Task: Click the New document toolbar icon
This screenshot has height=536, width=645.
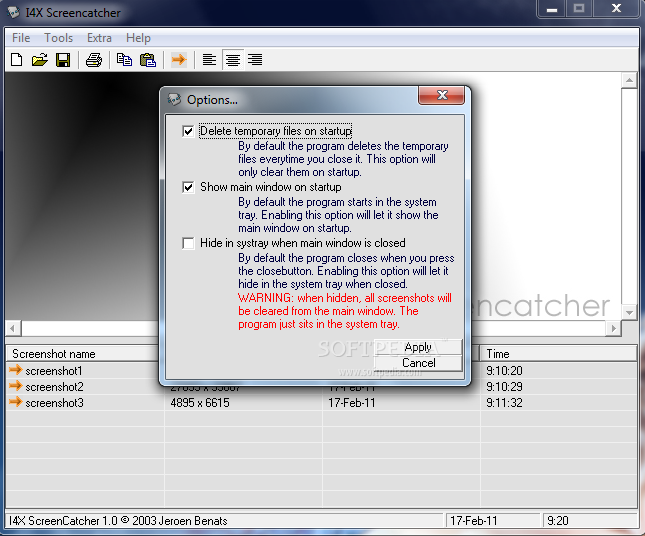Action: pos(16,60)
